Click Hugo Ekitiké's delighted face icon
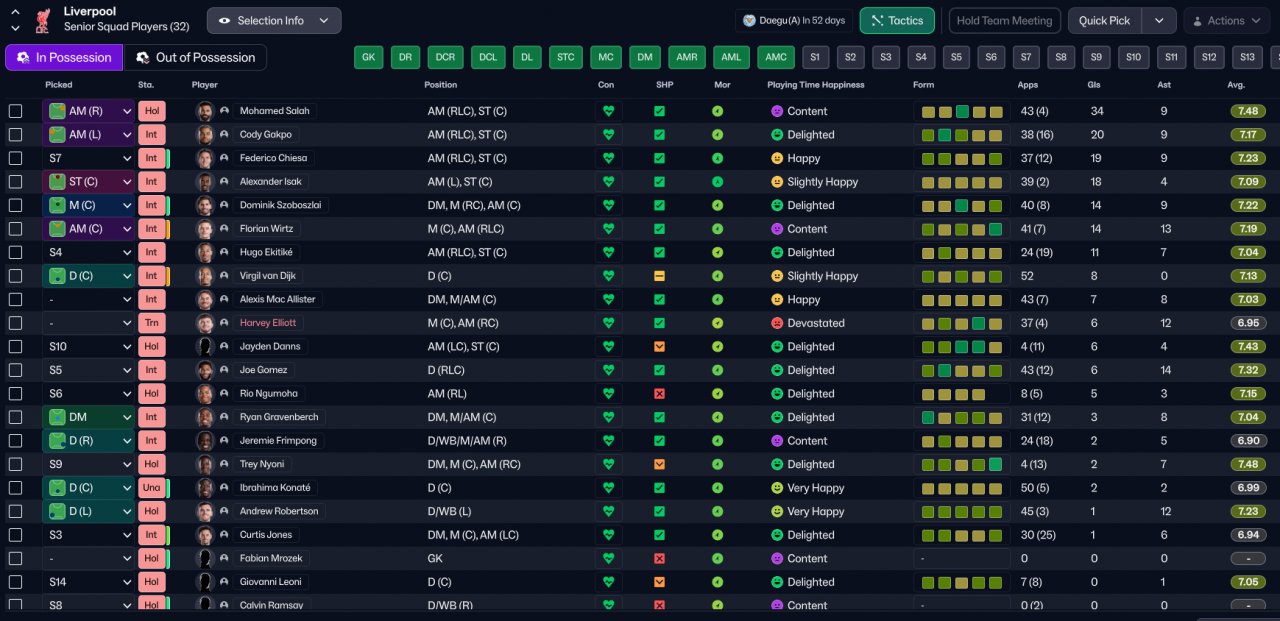 [777, 252]
